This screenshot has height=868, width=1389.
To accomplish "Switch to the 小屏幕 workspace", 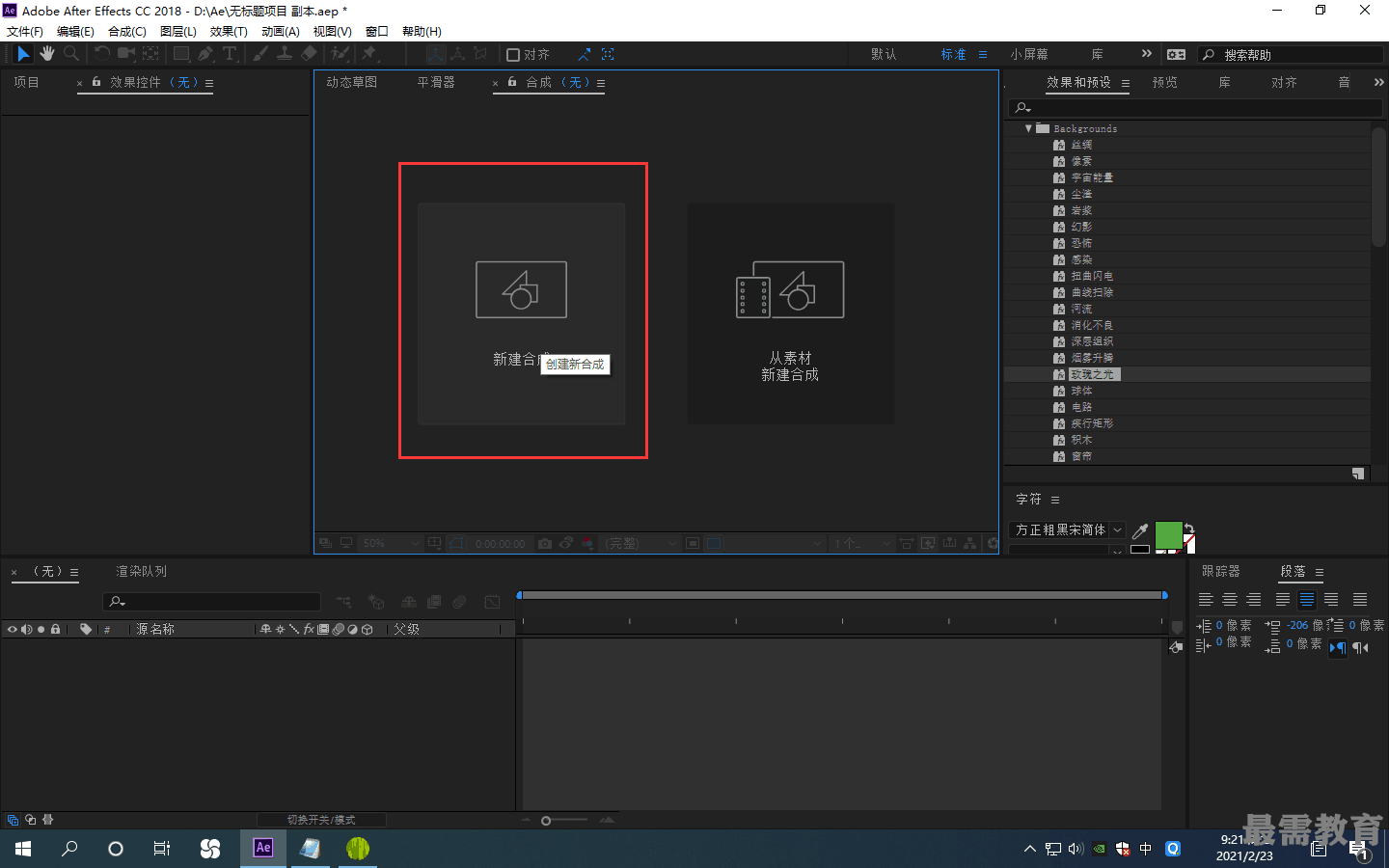I will click(x=1029, y=54).
